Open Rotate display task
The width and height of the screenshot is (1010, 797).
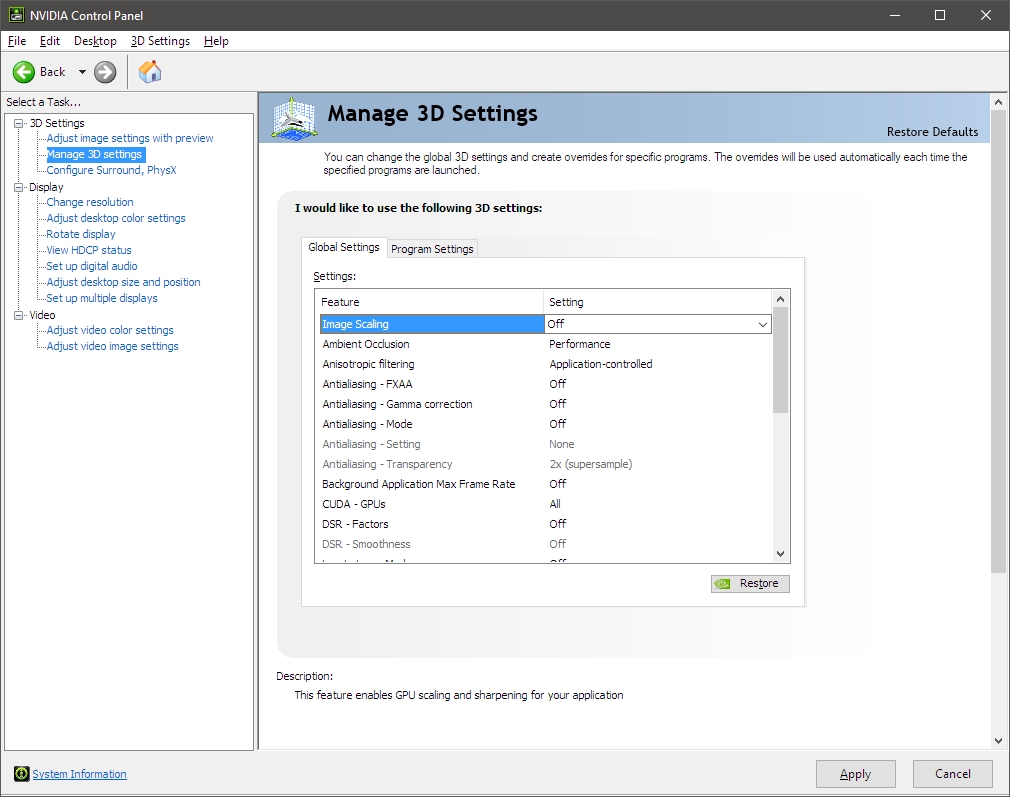point(81,235)
